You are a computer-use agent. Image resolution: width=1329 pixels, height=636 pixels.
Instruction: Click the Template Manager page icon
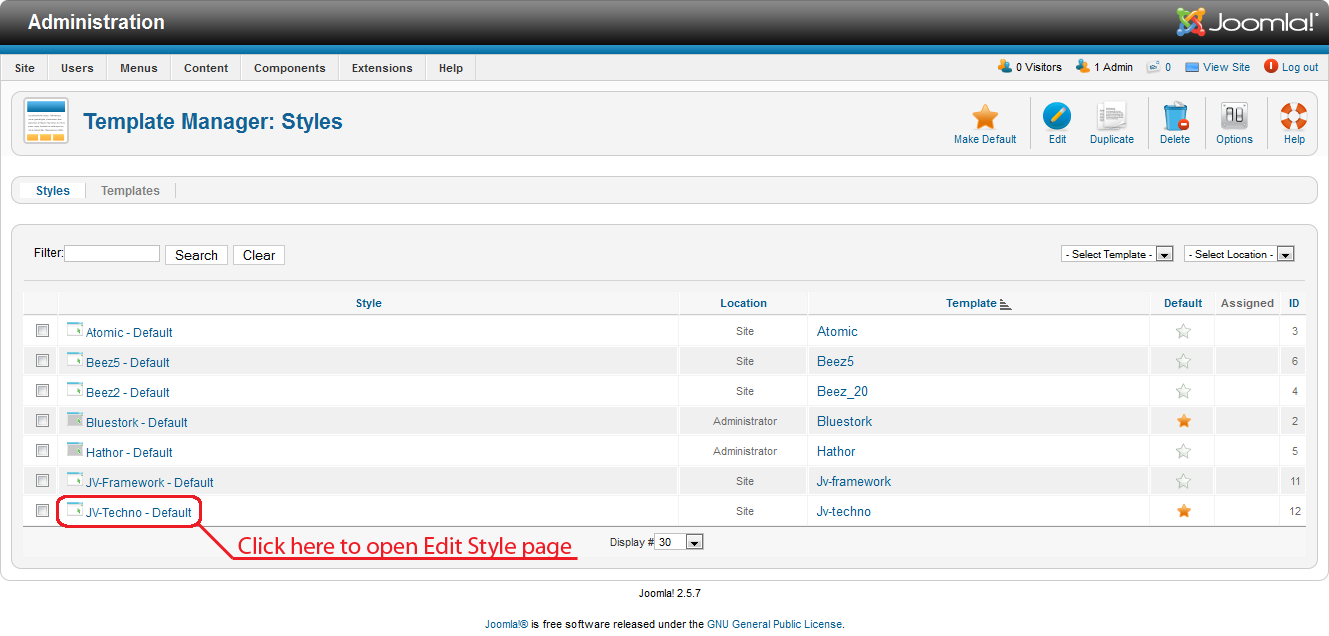(46, 122)
